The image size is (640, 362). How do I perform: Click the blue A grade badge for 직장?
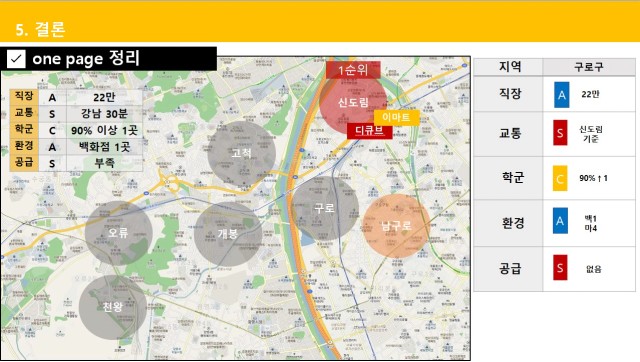pos(562,95)
